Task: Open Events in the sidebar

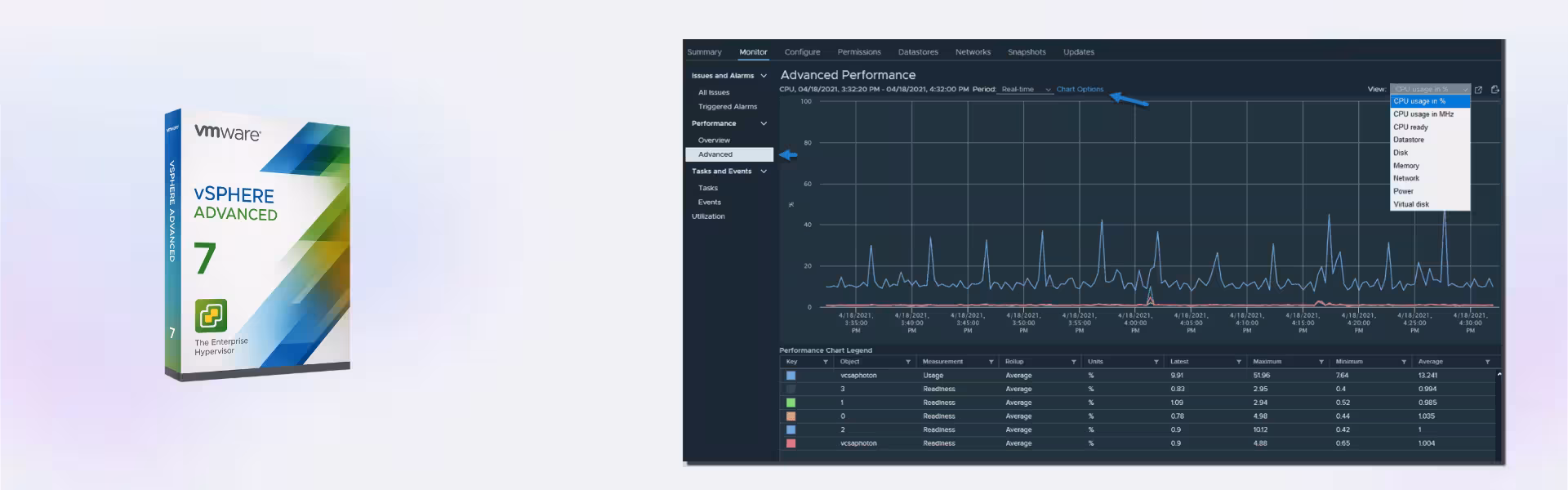Action: click(x=710, y=203)
